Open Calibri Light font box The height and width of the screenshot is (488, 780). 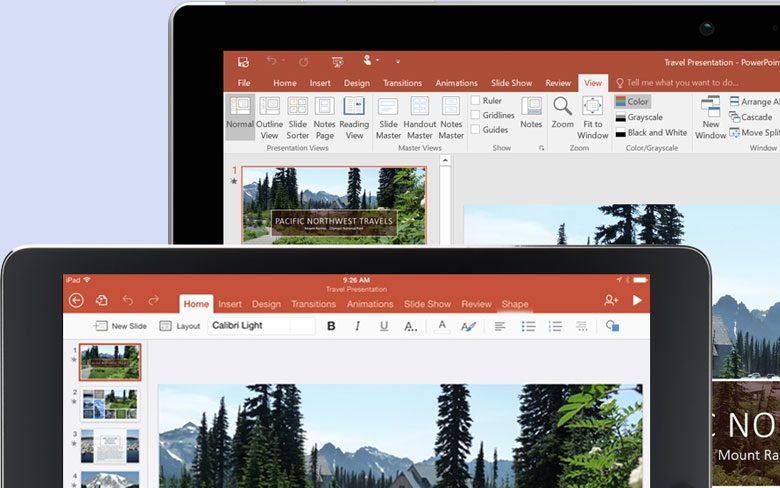pos(261,326)
